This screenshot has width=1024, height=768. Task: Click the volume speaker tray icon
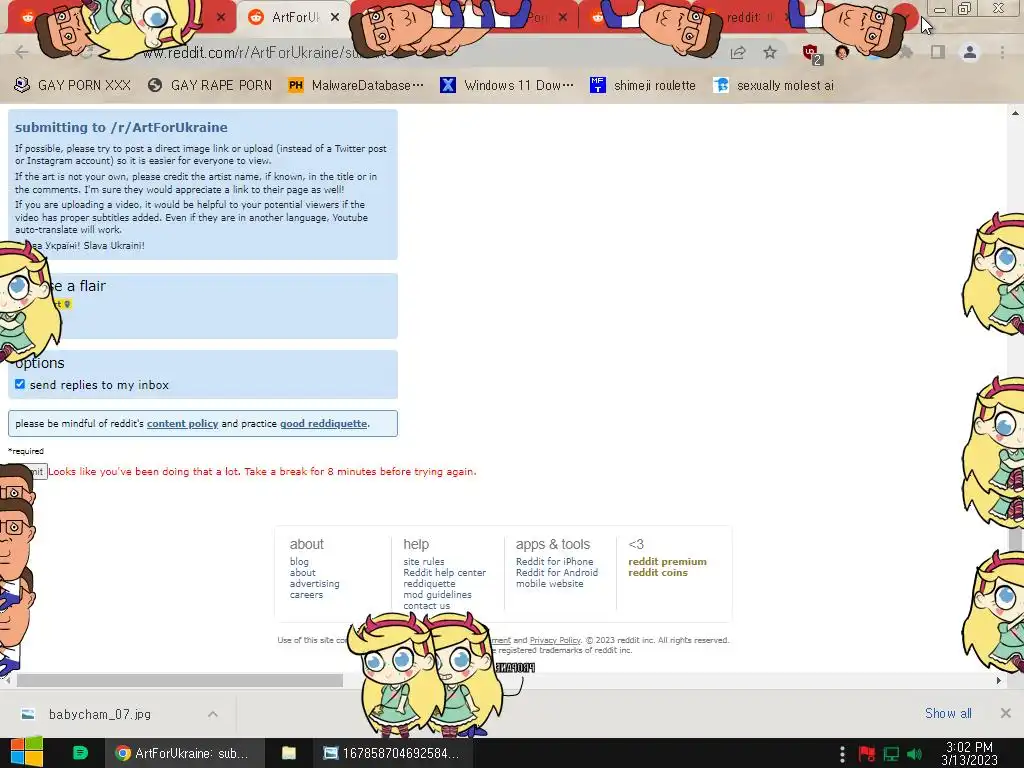(915, 754)
